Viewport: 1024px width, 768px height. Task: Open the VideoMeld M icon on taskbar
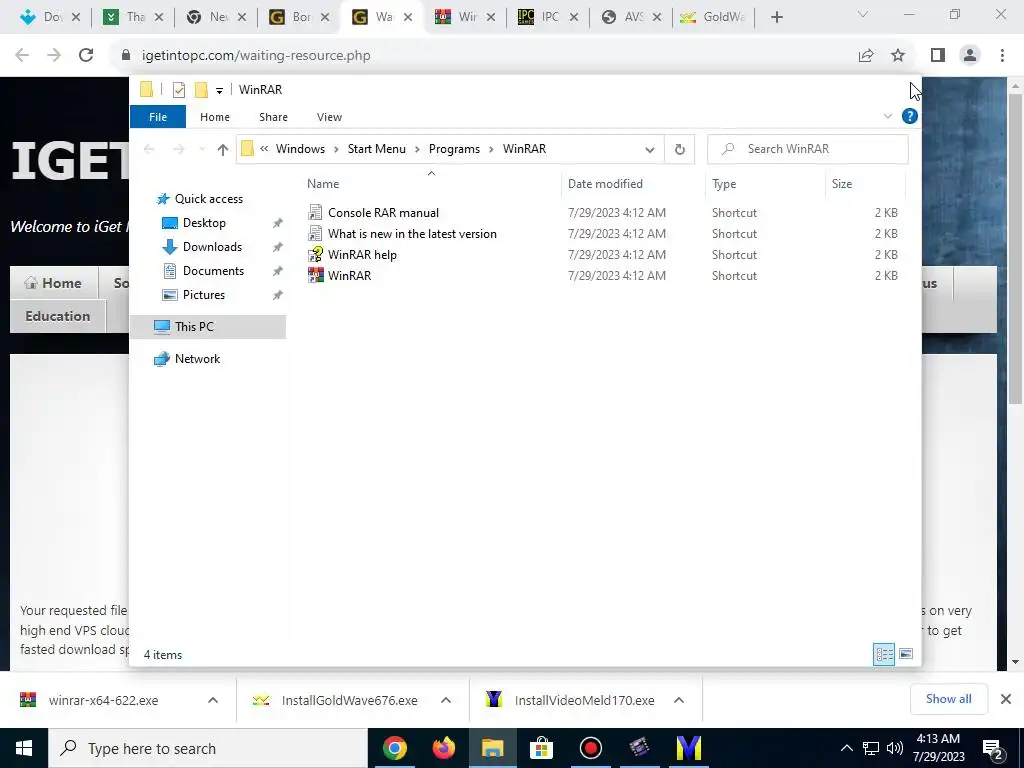point(688,748)
